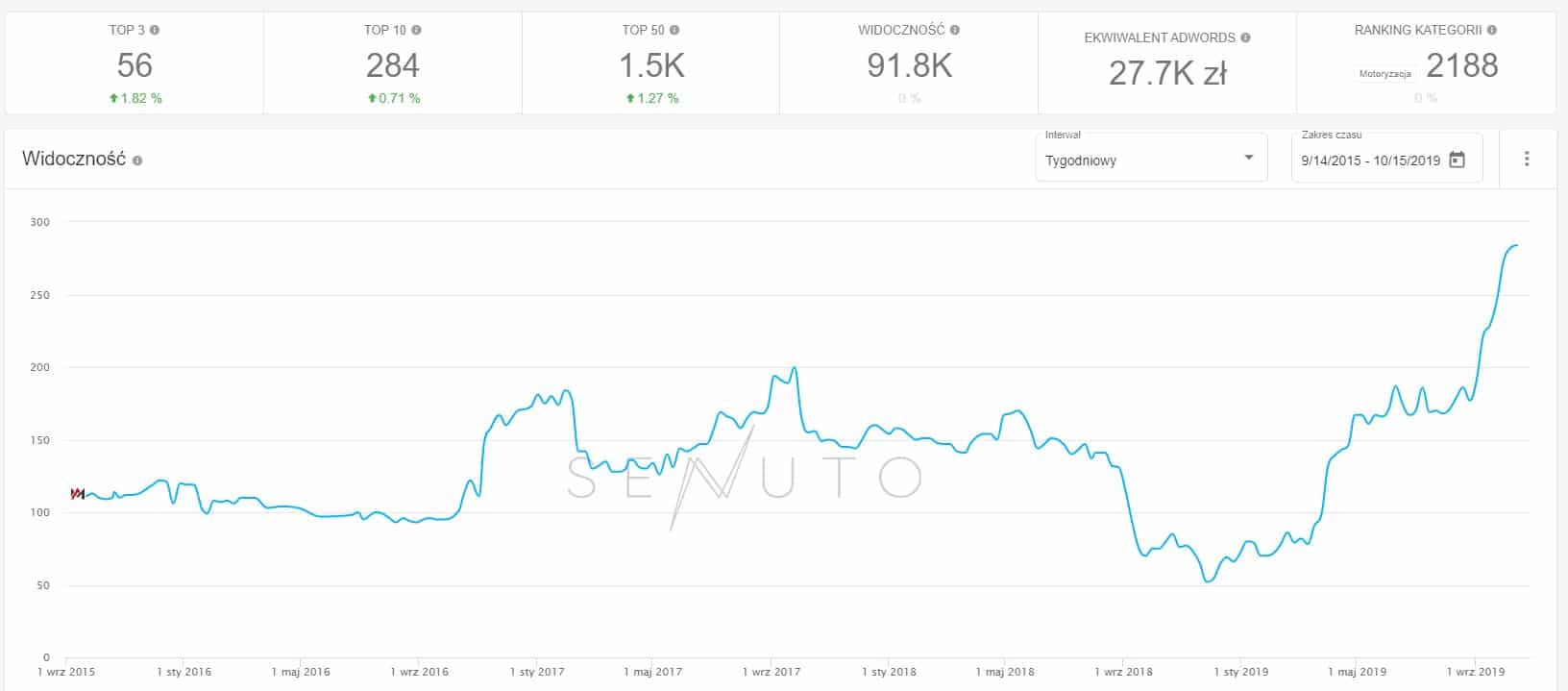Click the red marker at chart start

pos(78,494)
